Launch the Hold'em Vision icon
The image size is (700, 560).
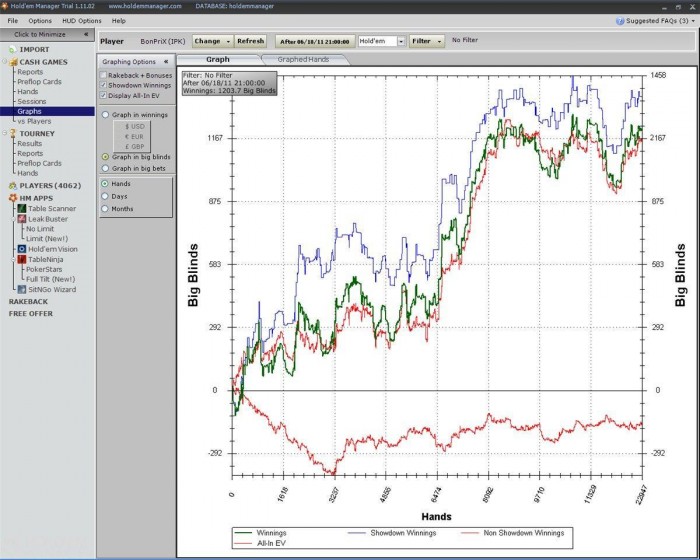pos(21,249)
